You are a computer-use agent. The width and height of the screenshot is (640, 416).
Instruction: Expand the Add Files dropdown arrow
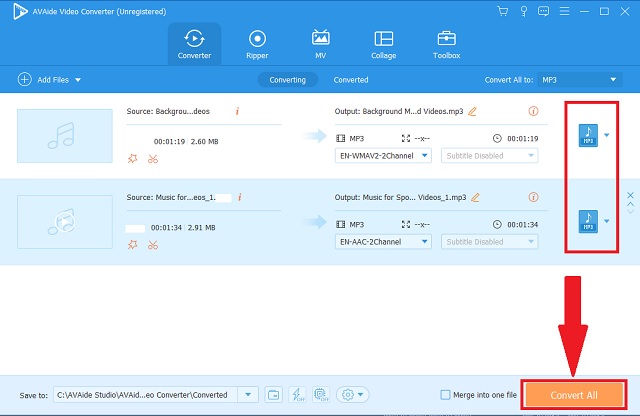[x=78, y=80]
